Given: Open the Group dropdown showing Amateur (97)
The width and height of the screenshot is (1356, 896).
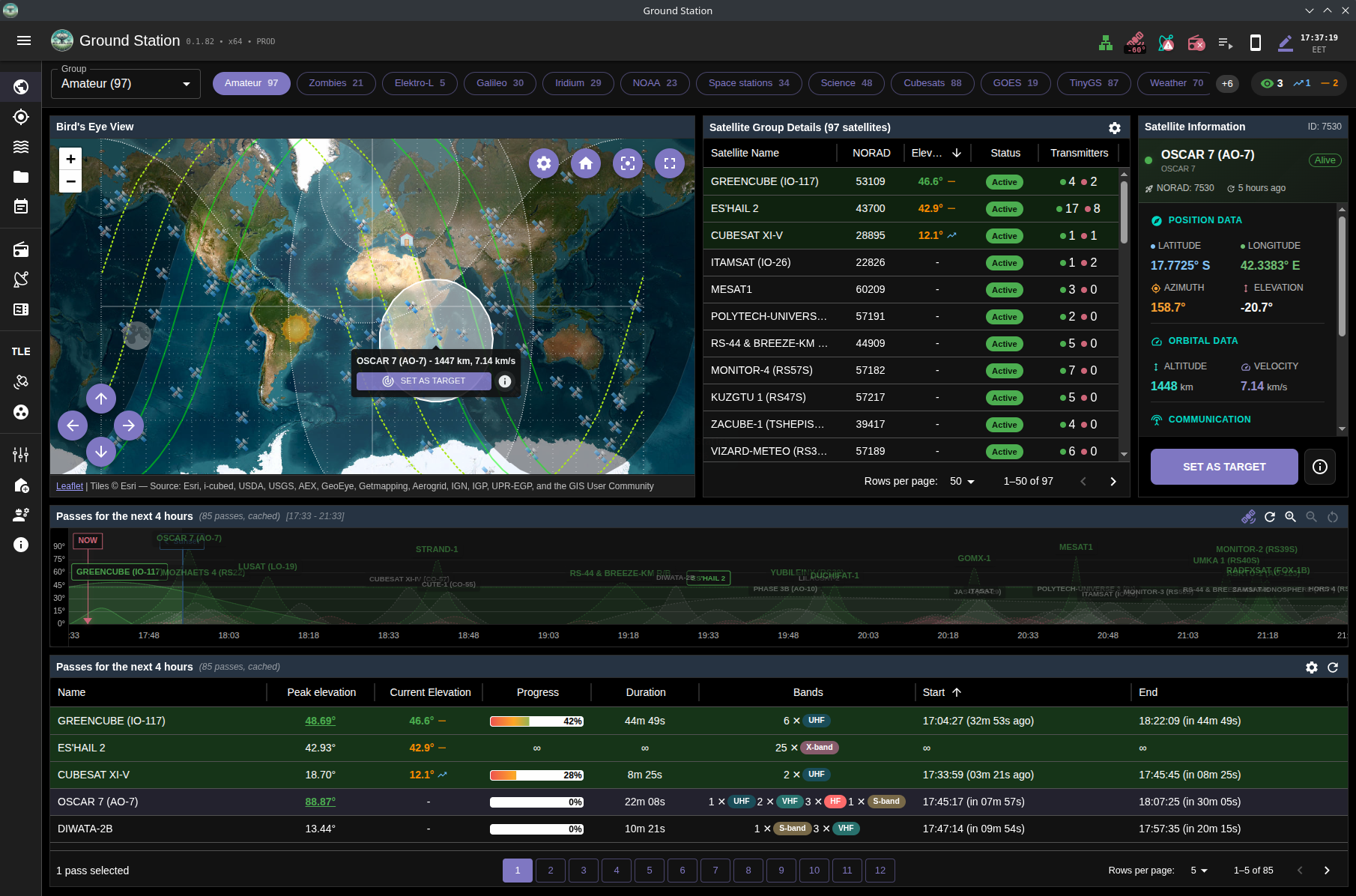Looking at the screenshot, I should (125, 83).
